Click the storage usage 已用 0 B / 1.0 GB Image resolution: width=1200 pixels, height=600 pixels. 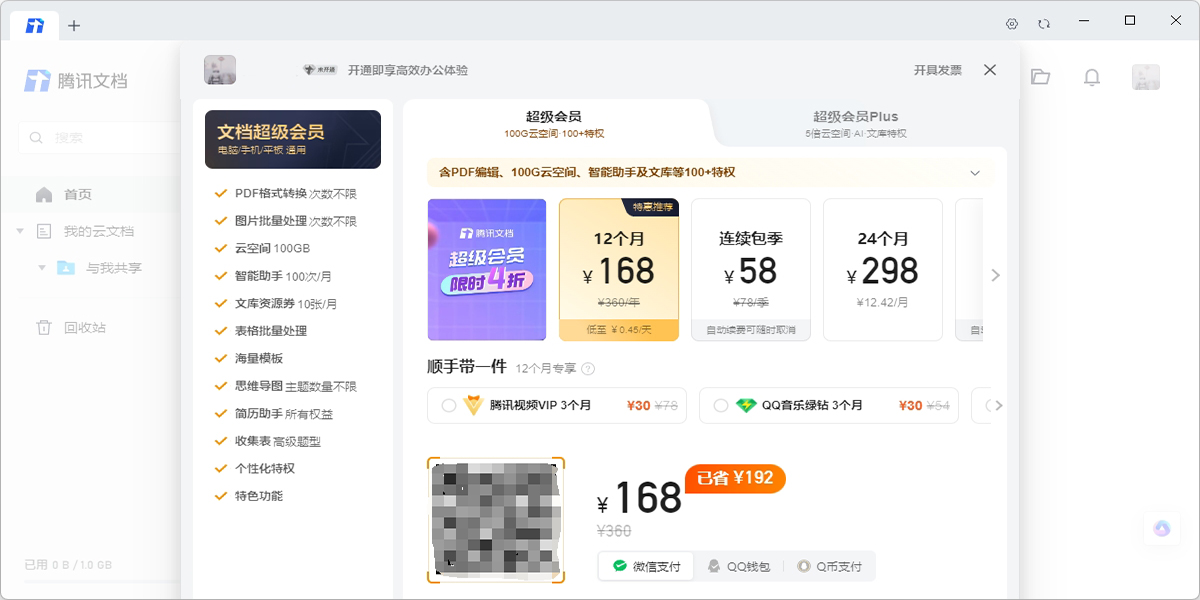(69, 565)
